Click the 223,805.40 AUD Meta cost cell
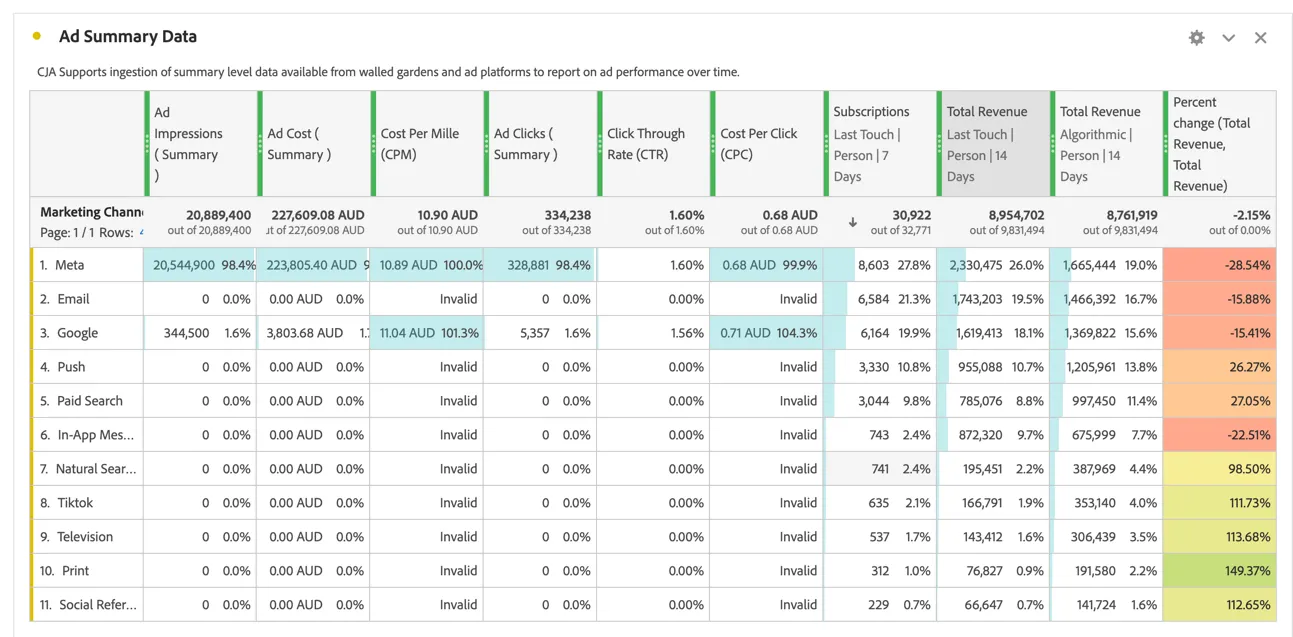The height and width of the screenshot is (637, 1293). click(313, 265)
